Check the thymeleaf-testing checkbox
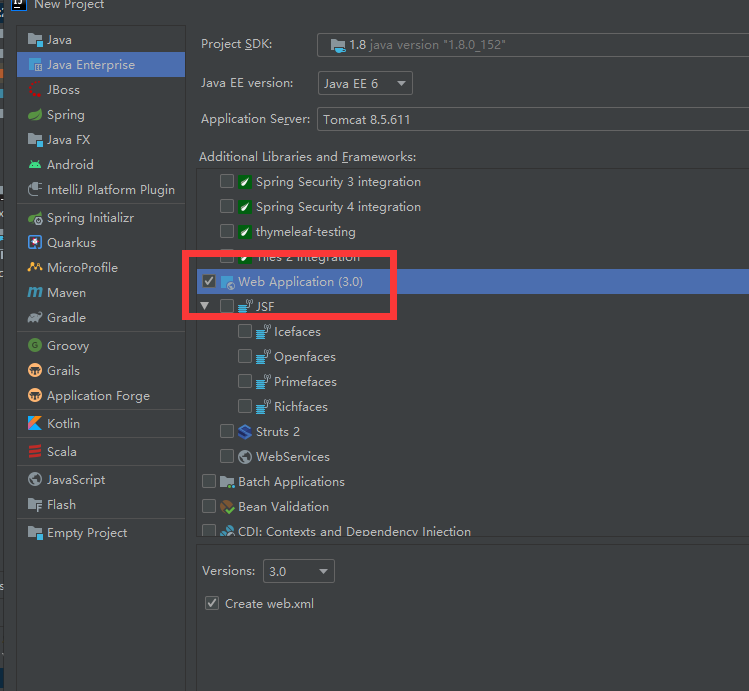The width and height of the screenshot is (749, 691). 227,231
